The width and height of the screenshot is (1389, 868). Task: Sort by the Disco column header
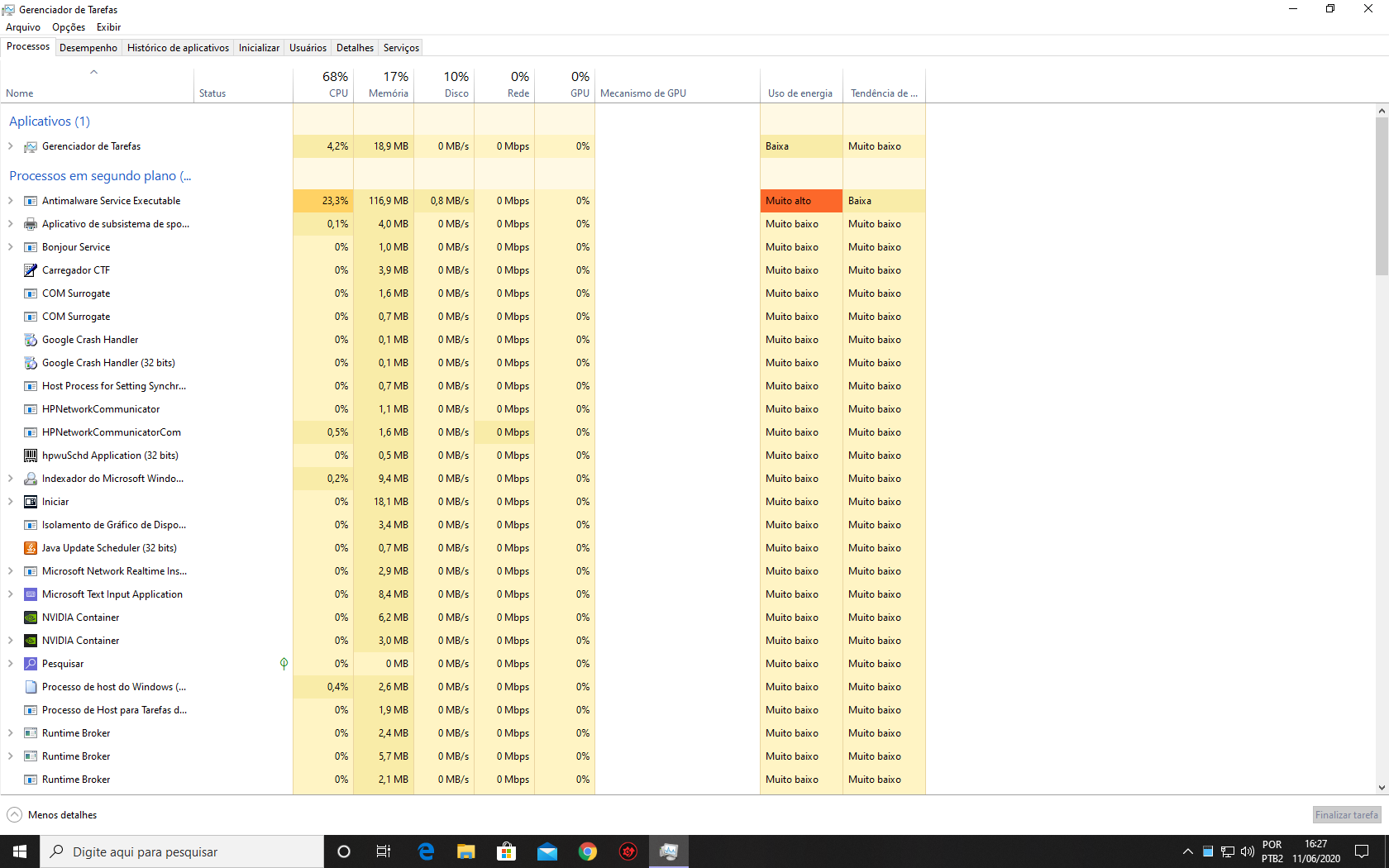tap(444, 84)
